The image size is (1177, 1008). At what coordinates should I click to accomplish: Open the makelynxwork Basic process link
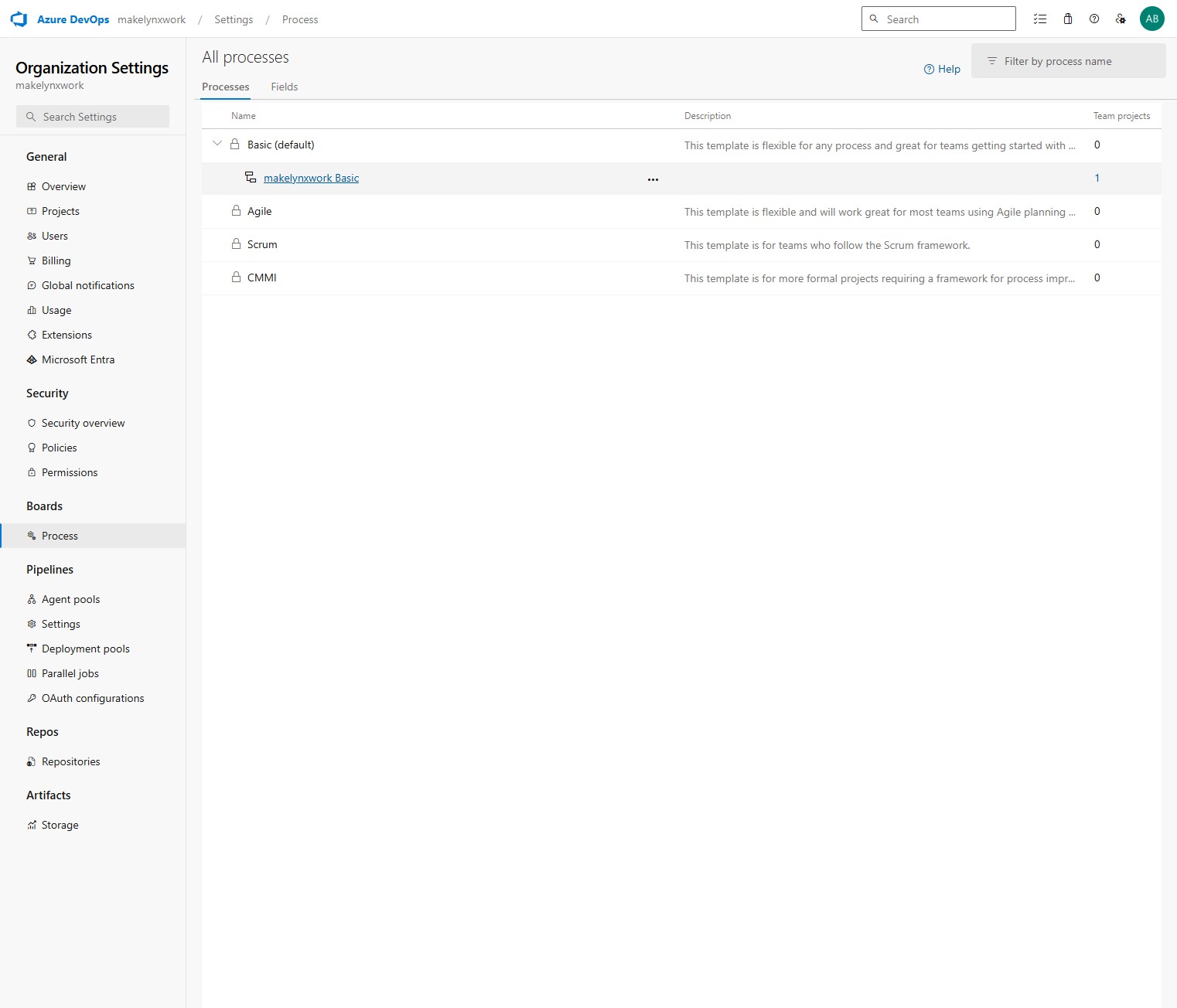[x=311, y=178]
